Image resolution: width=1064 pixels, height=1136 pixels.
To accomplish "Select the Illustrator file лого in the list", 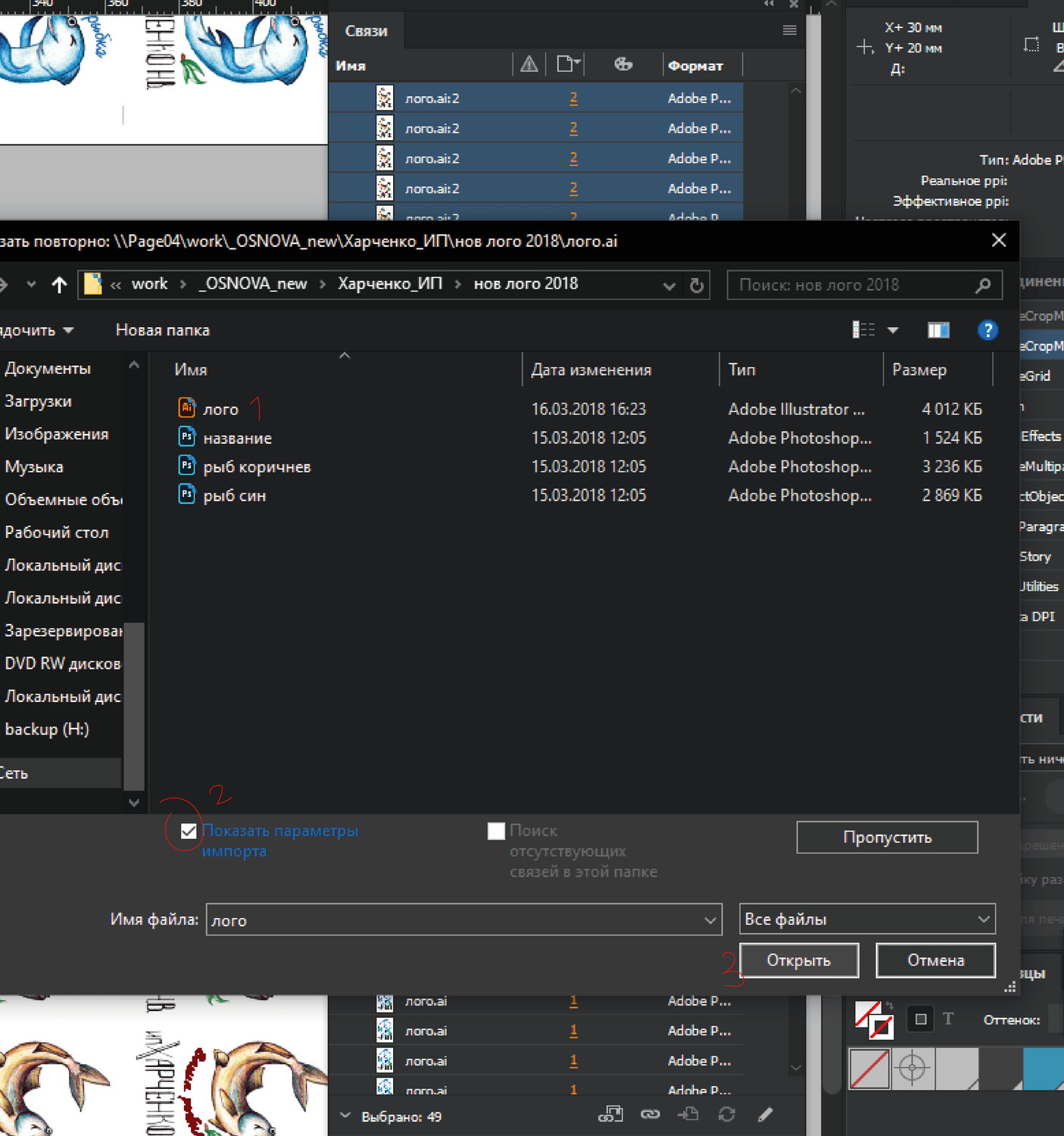I will (x=220, y=409).
